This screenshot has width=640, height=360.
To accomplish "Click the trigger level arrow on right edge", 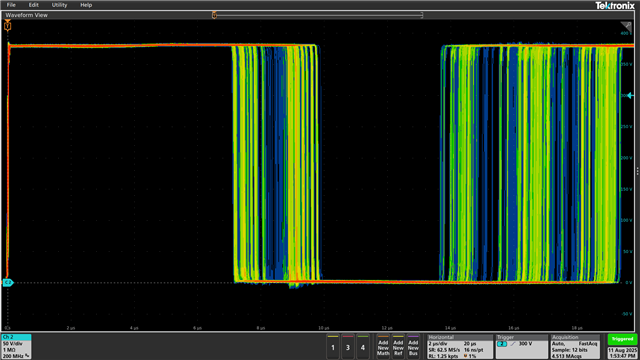I will [631, 96].
